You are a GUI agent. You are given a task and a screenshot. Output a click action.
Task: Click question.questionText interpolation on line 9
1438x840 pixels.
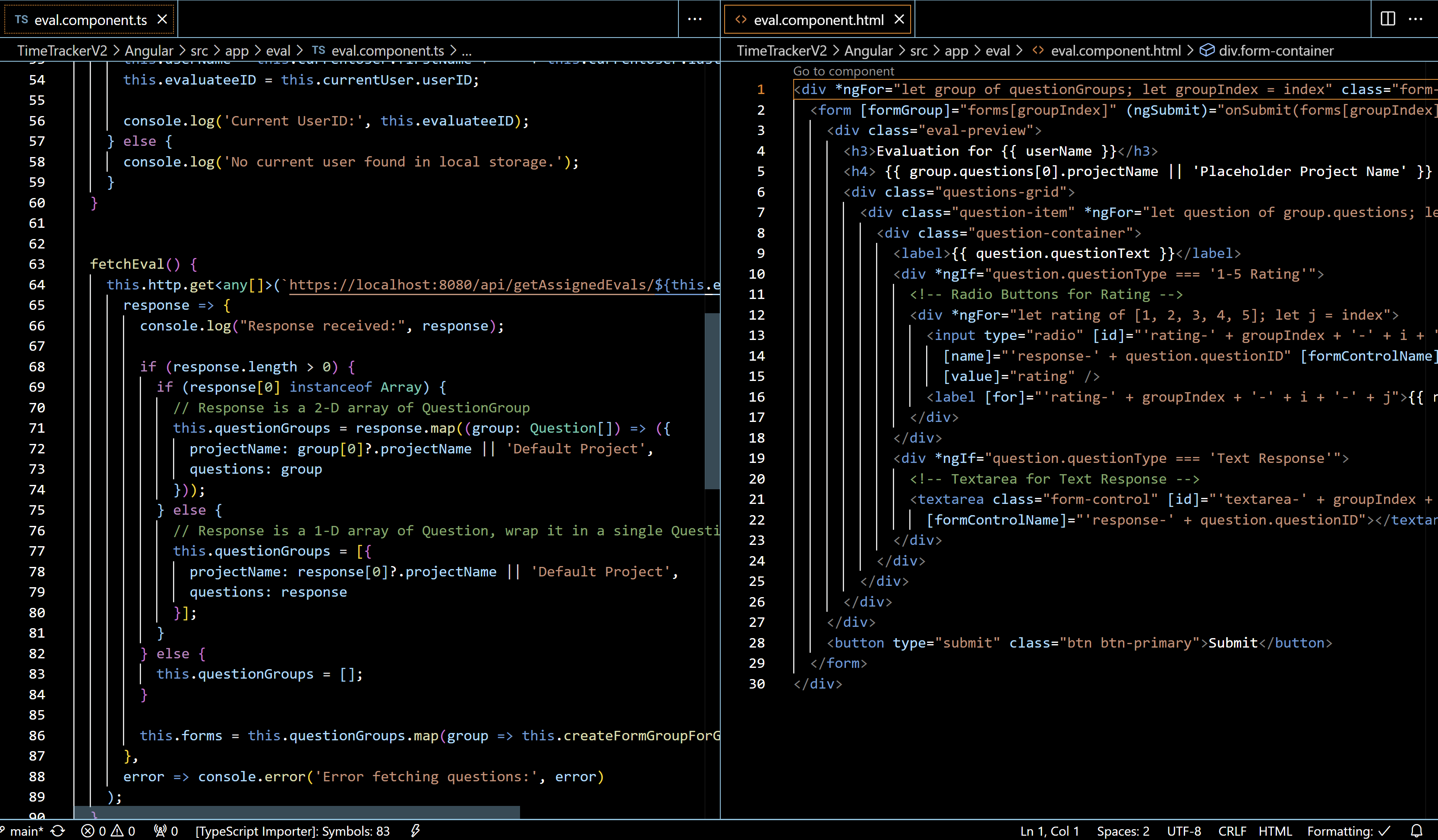pyautogui.click(x=1063, y=253)
